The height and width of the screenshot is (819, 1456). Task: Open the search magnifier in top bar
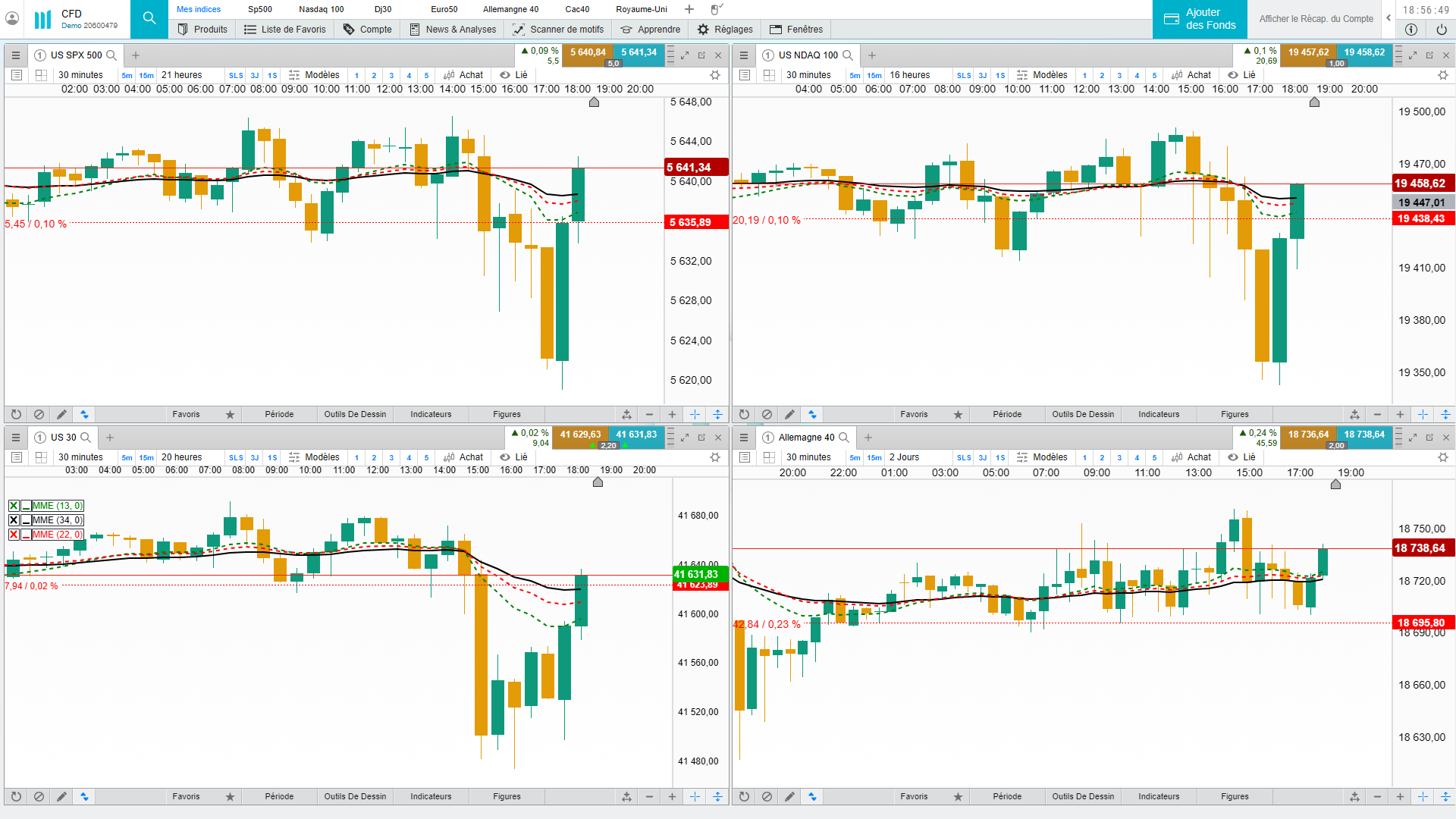click(149, 18)
